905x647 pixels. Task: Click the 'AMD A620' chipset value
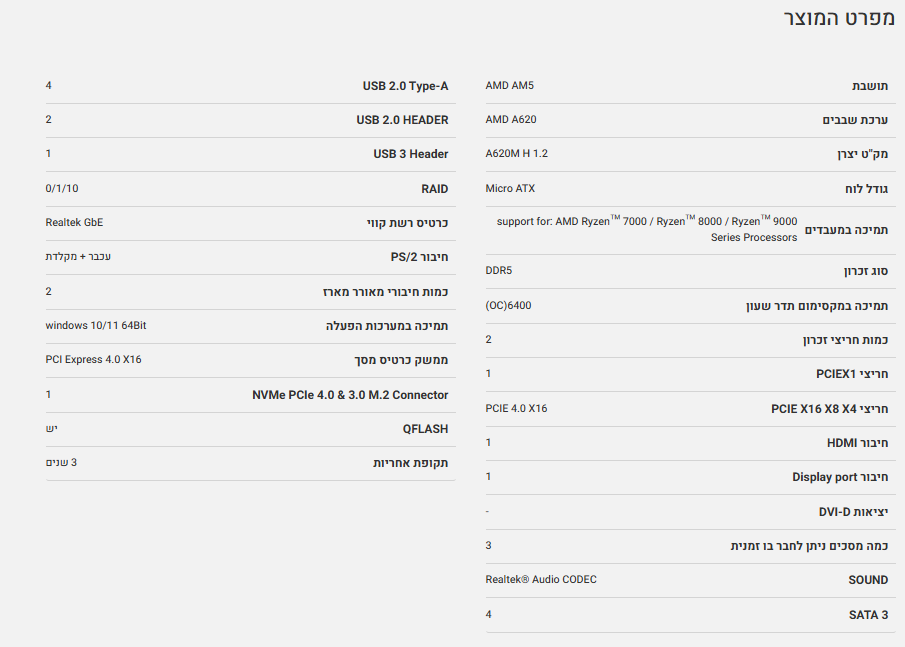(511, 120)
